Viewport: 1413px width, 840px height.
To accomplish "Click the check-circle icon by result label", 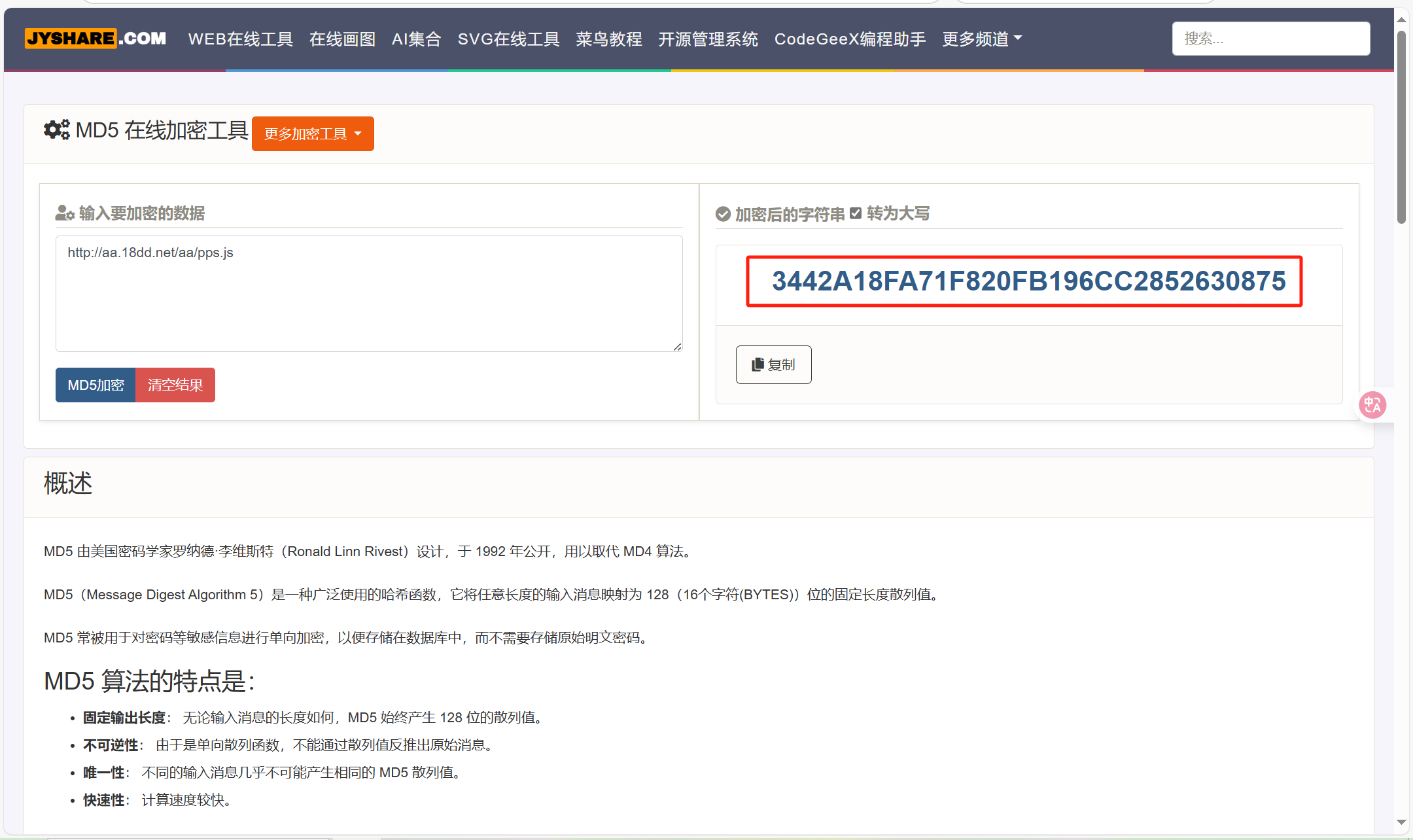I will point(723,214).
